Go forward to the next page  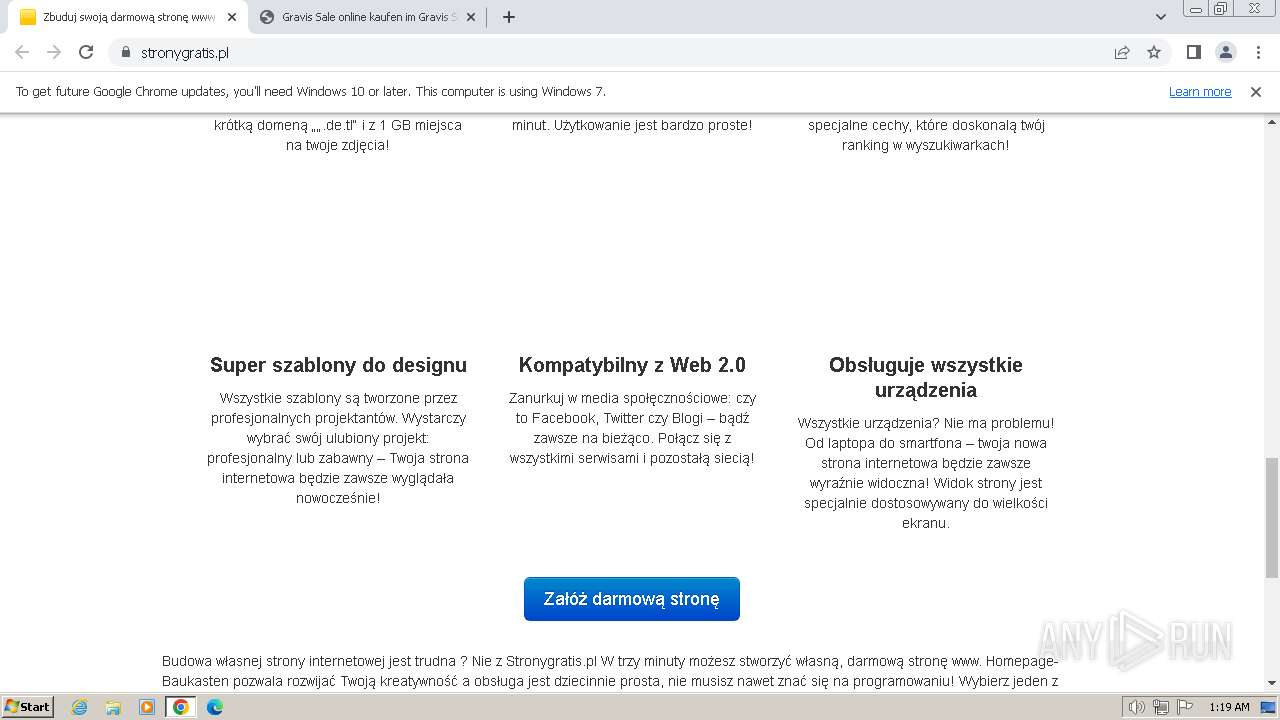[x=54, y=52]
